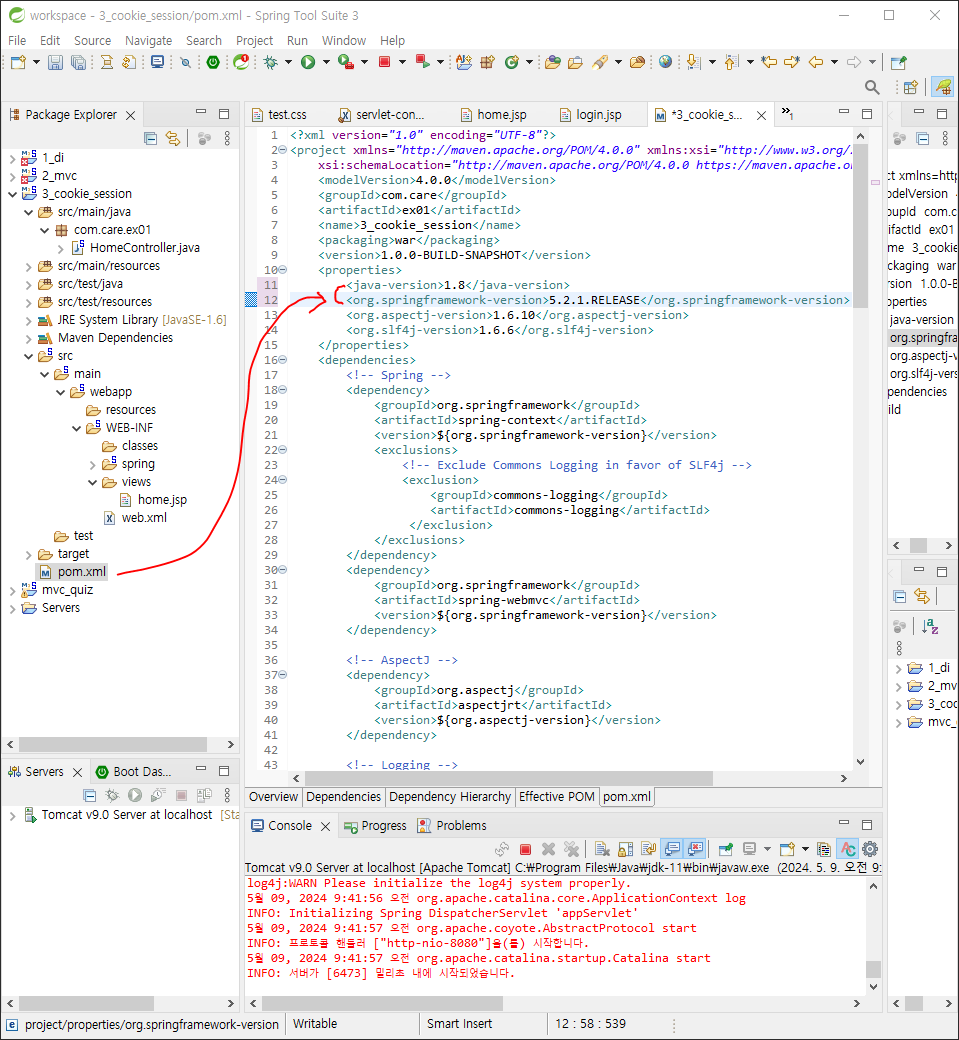Terminate the Tomcat console with red stop
This screenshot has height=1040, width=959.
525,849
